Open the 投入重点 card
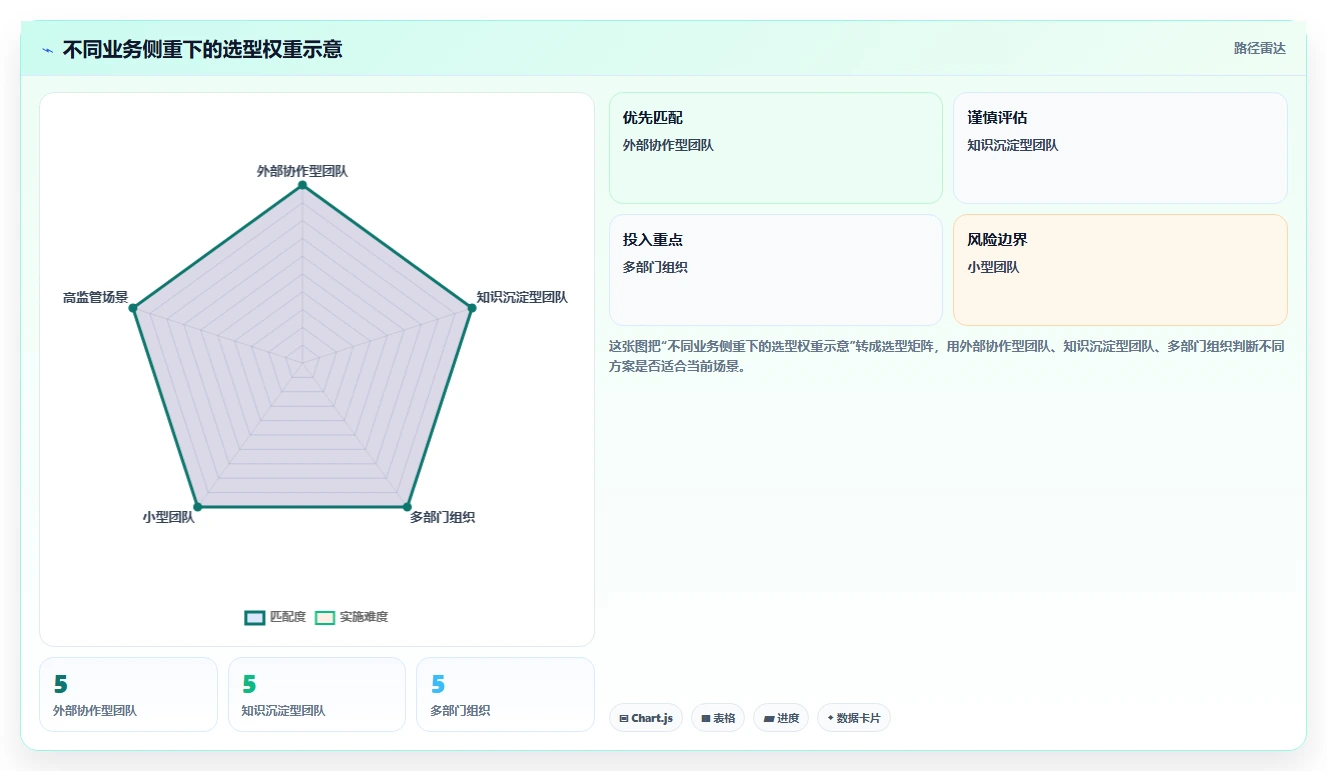The image size is (1327, 771). point(776,270)
